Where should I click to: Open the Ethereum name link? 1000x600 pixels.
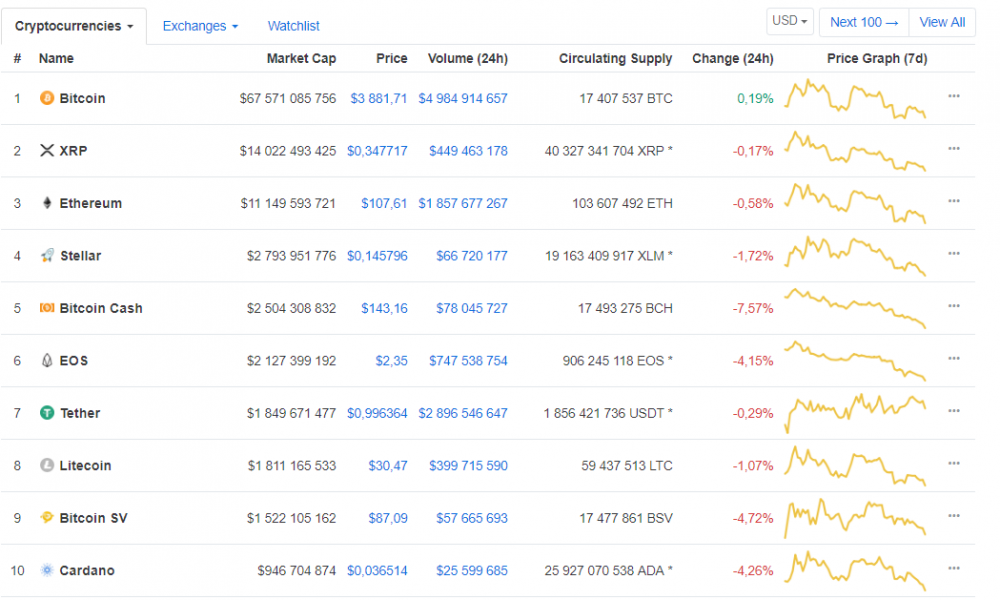(x=91, y=203)
